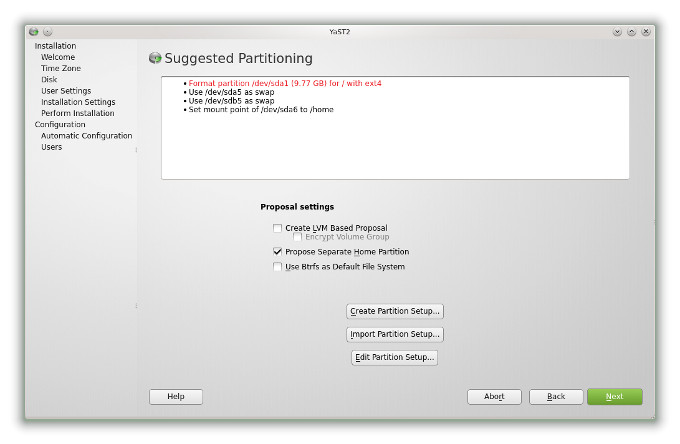
Task: Select the User Settings step
Action: (x=66, y=91)
